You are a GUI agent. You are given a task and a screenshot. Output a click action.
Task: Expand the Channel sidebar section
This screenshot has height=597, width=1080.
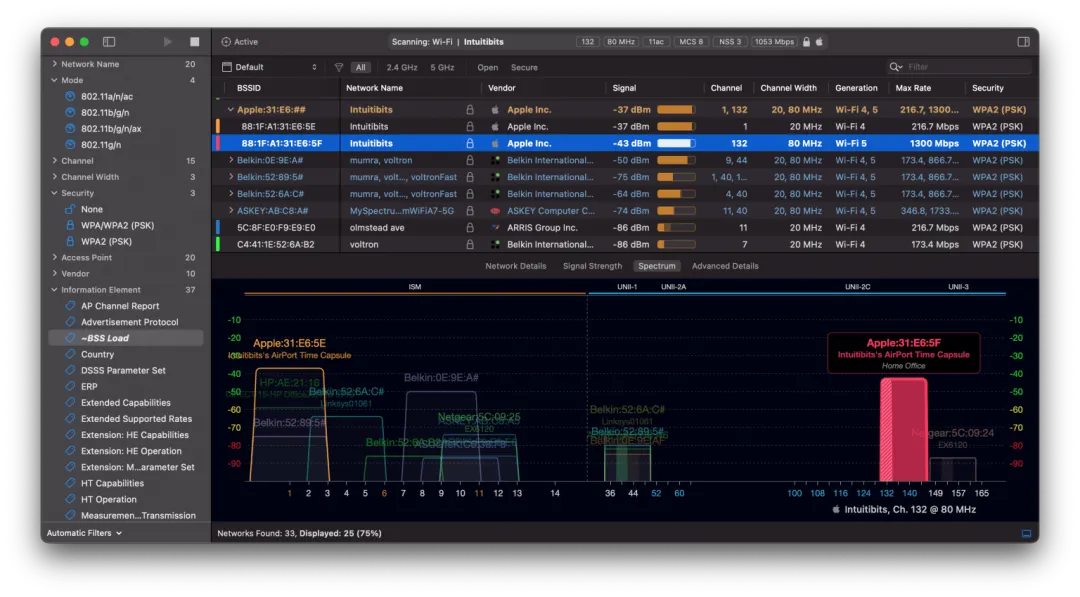click(54, 160)
